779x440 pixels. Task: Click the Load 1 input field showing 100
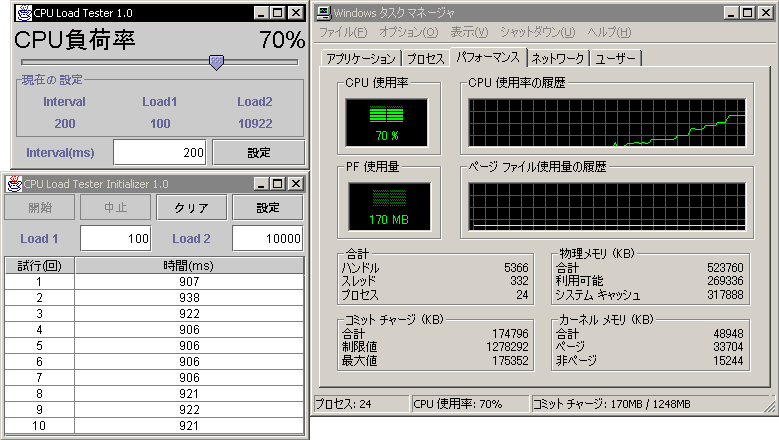pos(116,238)
